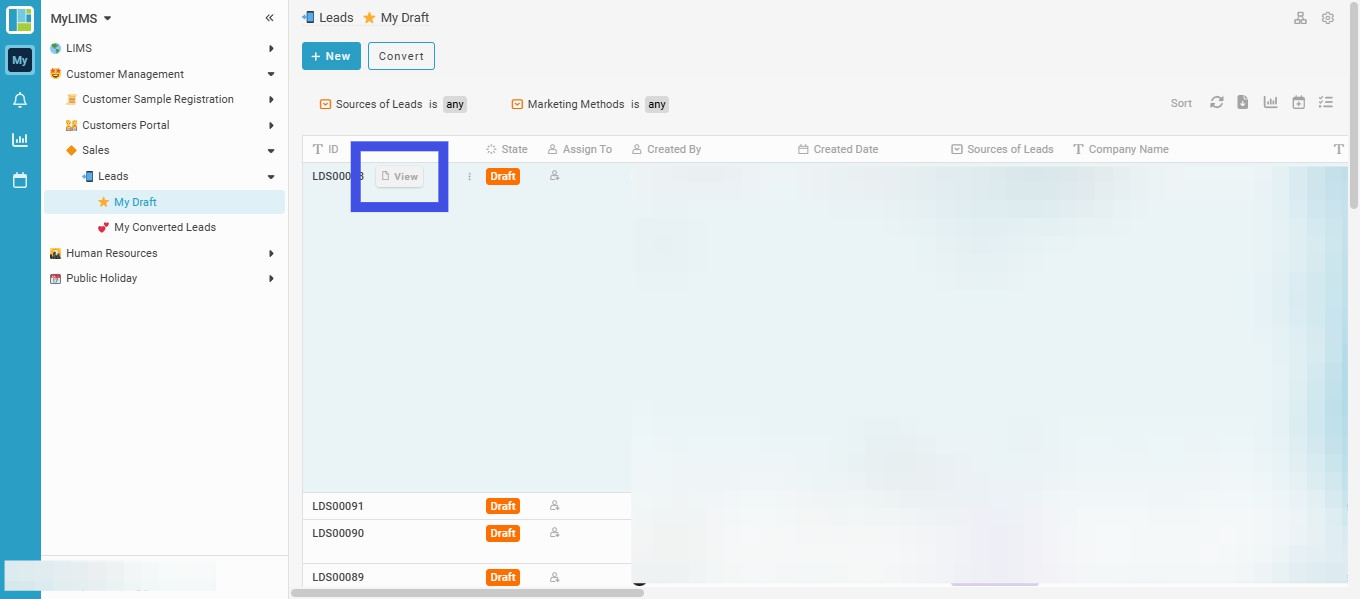Screen dimensions: 1360x599
Task: Click the Convert button
Action: (401, 56)
